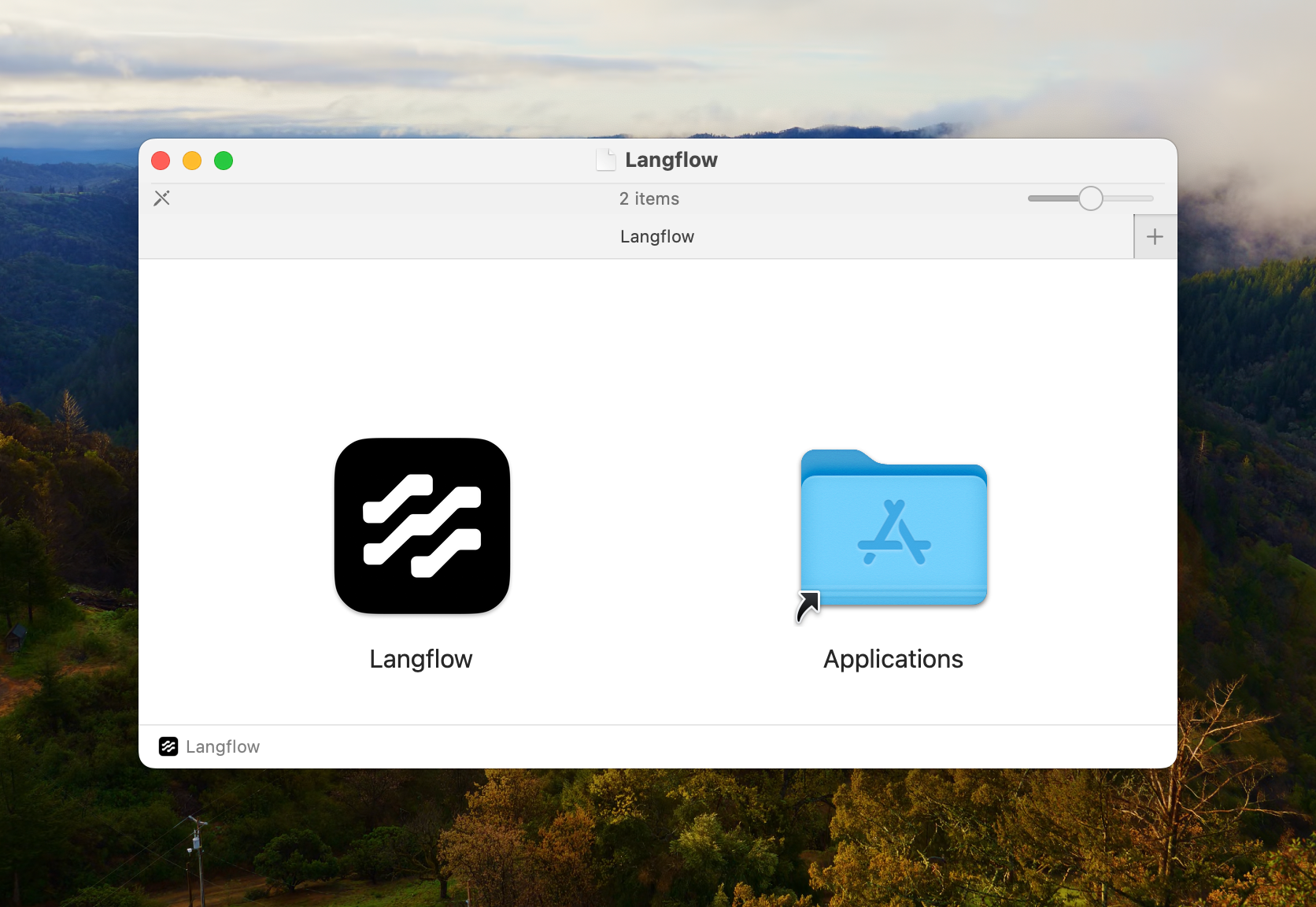Adjust the icon size slider
This screenshot has width=1316, height=907.
pos(1091,198)
